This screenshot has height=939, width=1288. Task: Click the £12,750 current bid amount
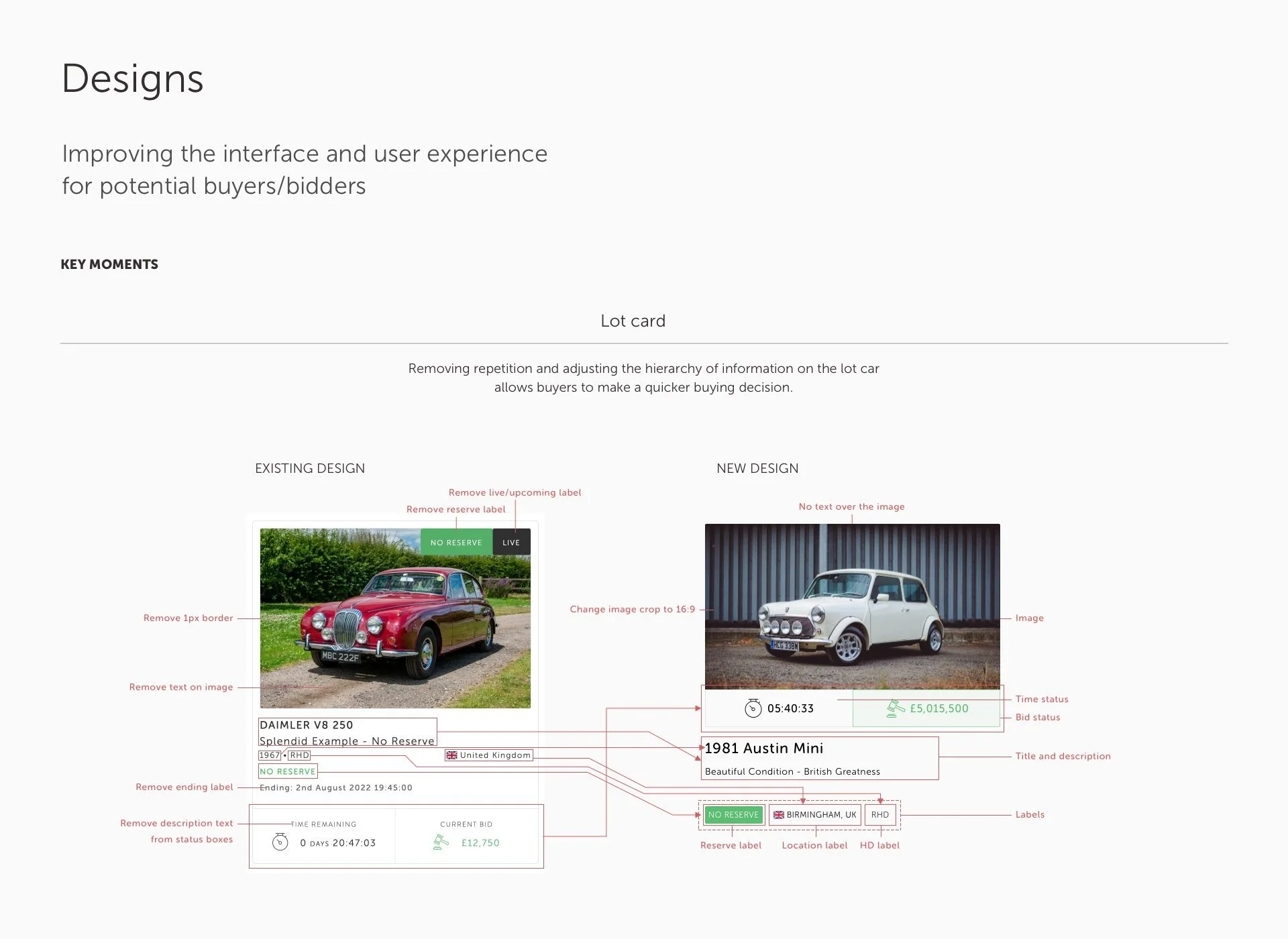[x=480, y=843]
